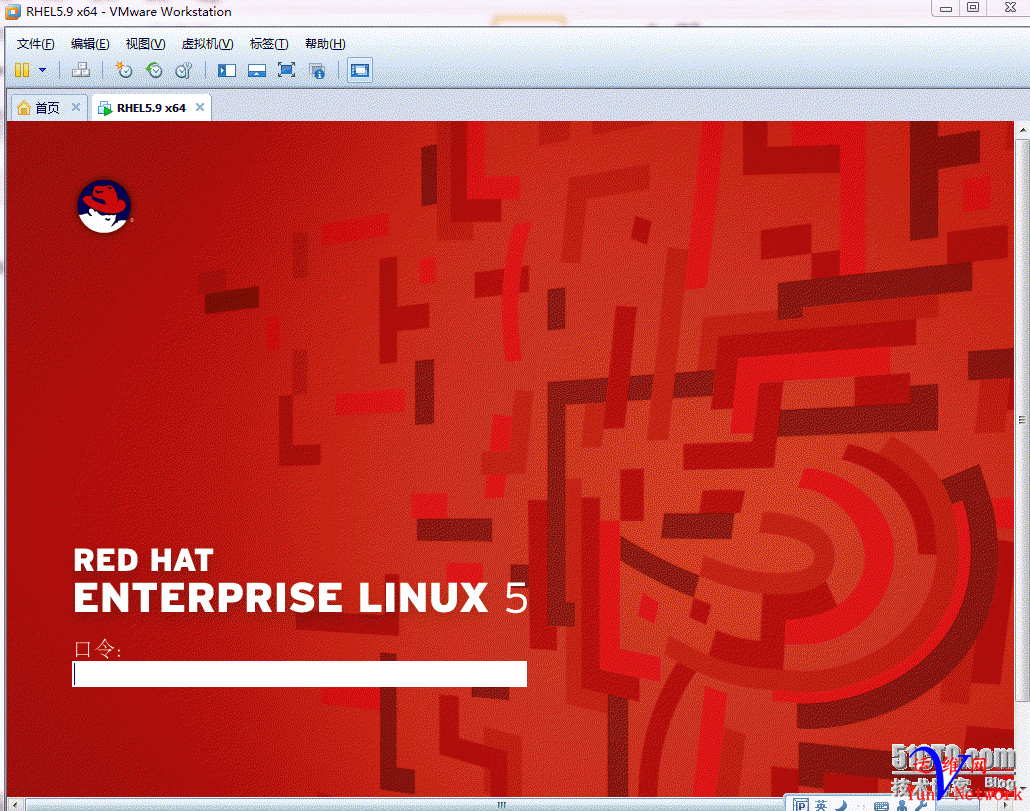
Task: Open the 文件(F) menu
Action: (35, 44)
